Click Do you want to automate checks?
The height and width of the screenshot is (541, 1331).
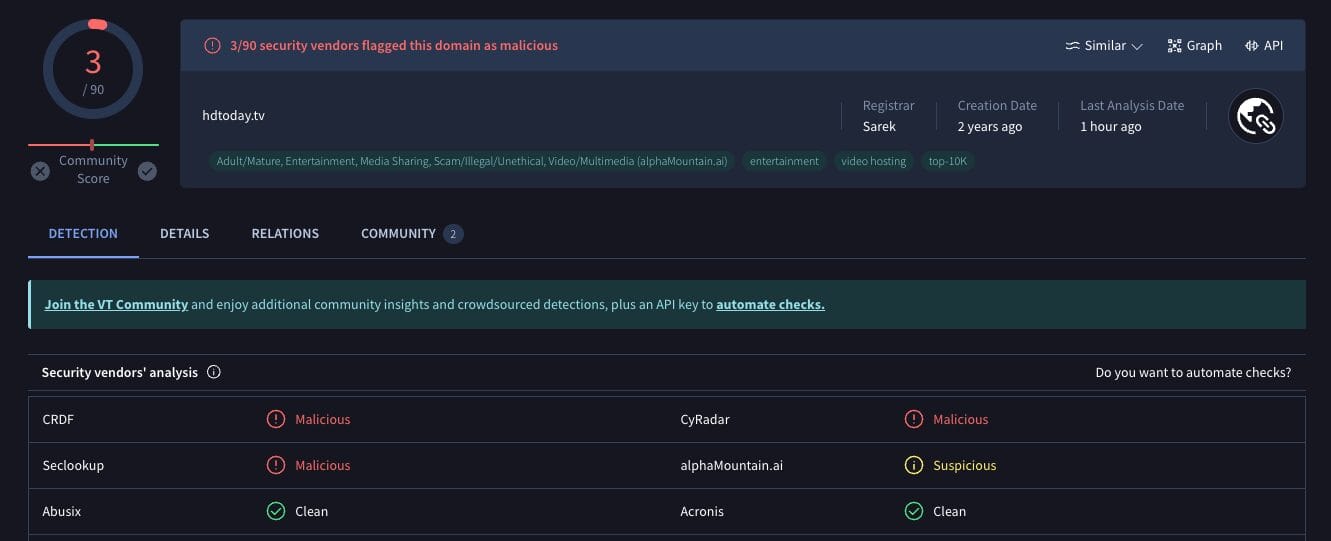tap(1193, 372)
